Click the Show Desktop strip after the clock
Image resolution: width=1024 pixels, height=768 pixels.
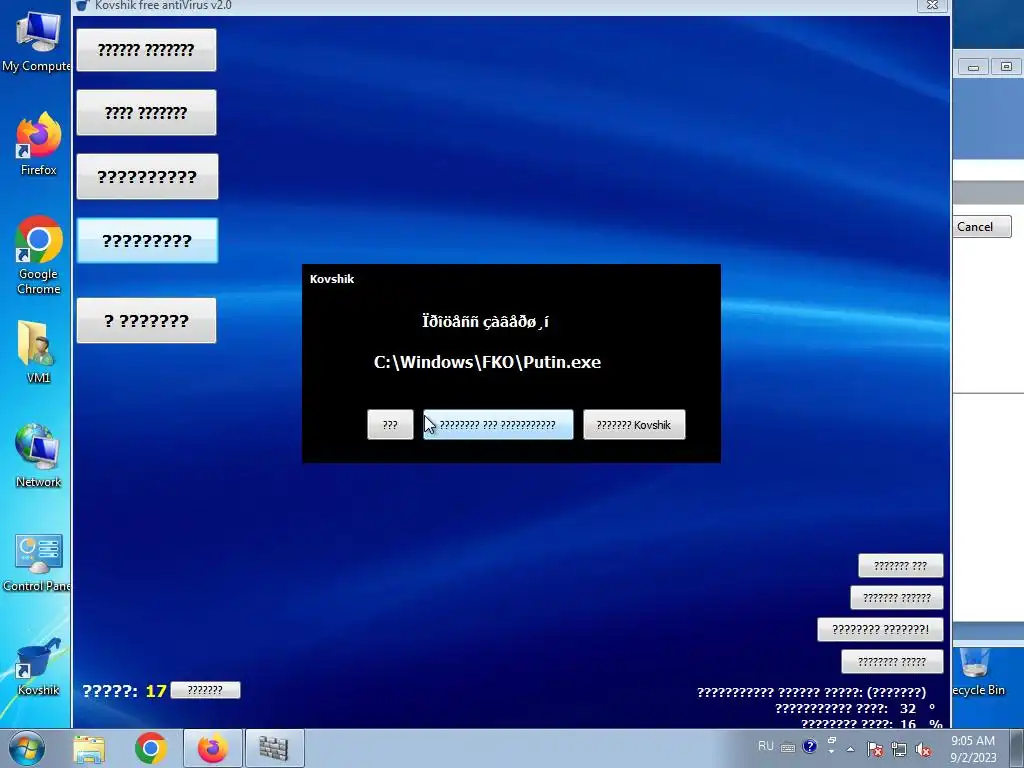pos(1017,748)
